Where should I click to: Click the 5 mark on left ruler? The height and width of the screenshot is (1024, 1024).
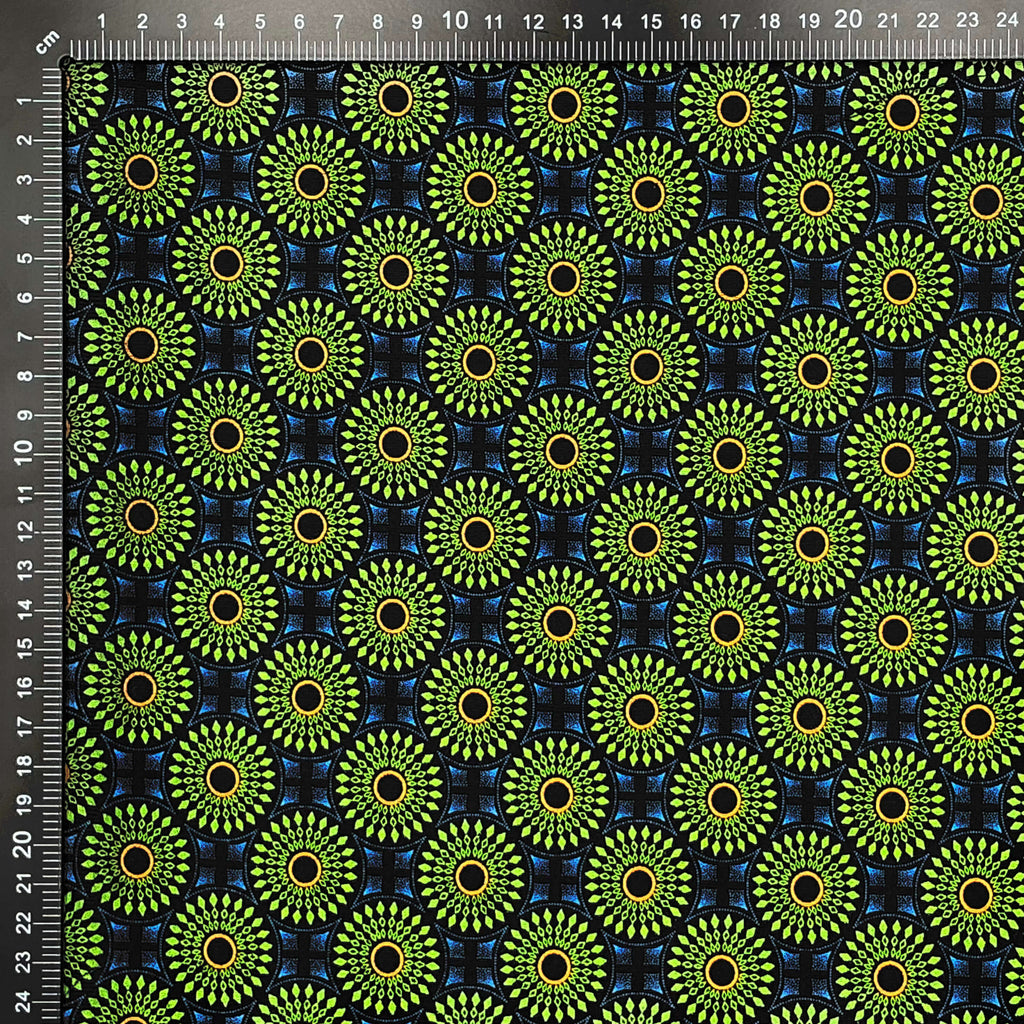click(24, 258)
